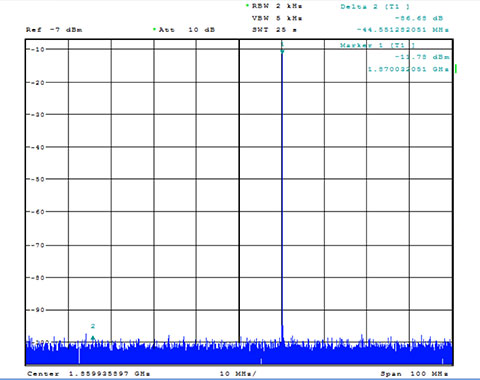This screenshot has width=480, height=380.
Task: Click the VBW 5 kHz readout
Action: [277, 18]
